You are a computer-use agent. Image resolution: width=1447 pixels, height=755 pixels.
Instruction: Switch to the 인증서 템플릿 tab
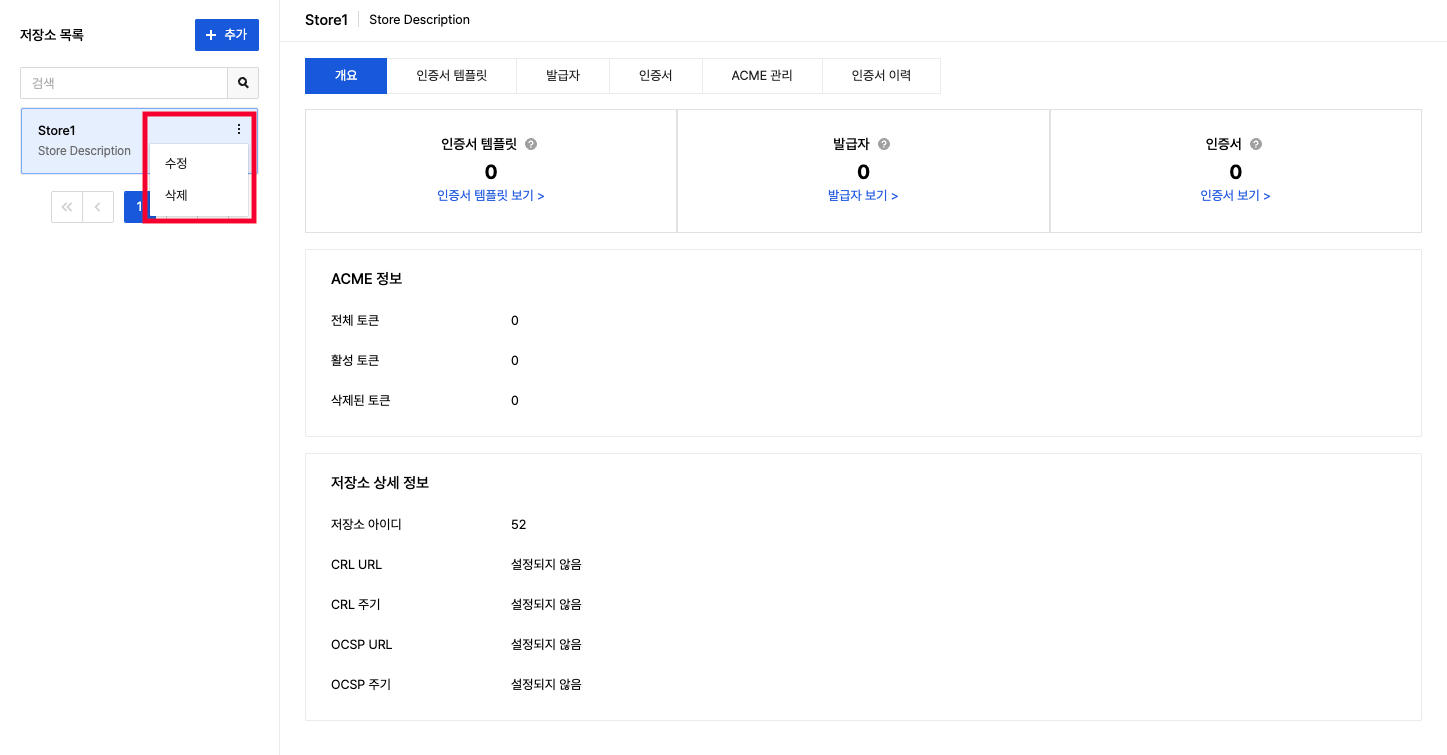(451, 76)
